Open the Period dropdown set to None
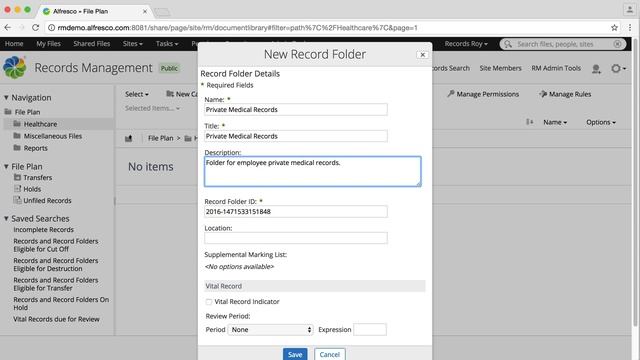The height and width of the screenshot is (360, 640). 270,329
